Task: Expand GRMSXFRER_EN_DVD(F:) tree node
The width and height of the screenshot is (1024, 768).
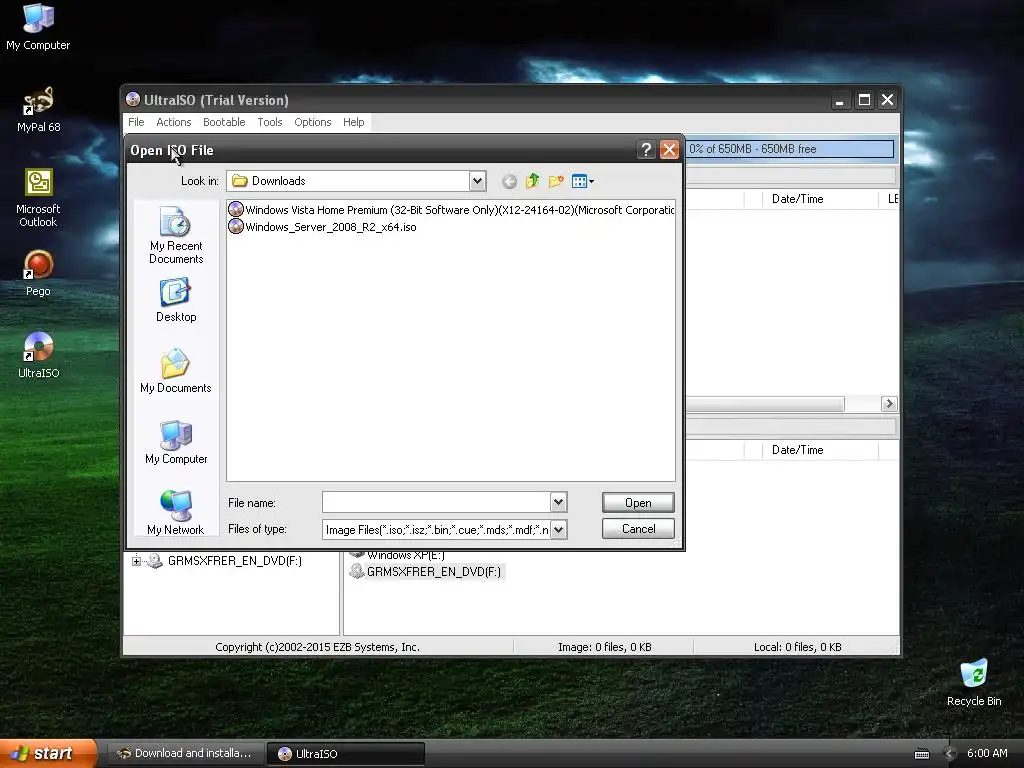Action: [x=136, y=561]
